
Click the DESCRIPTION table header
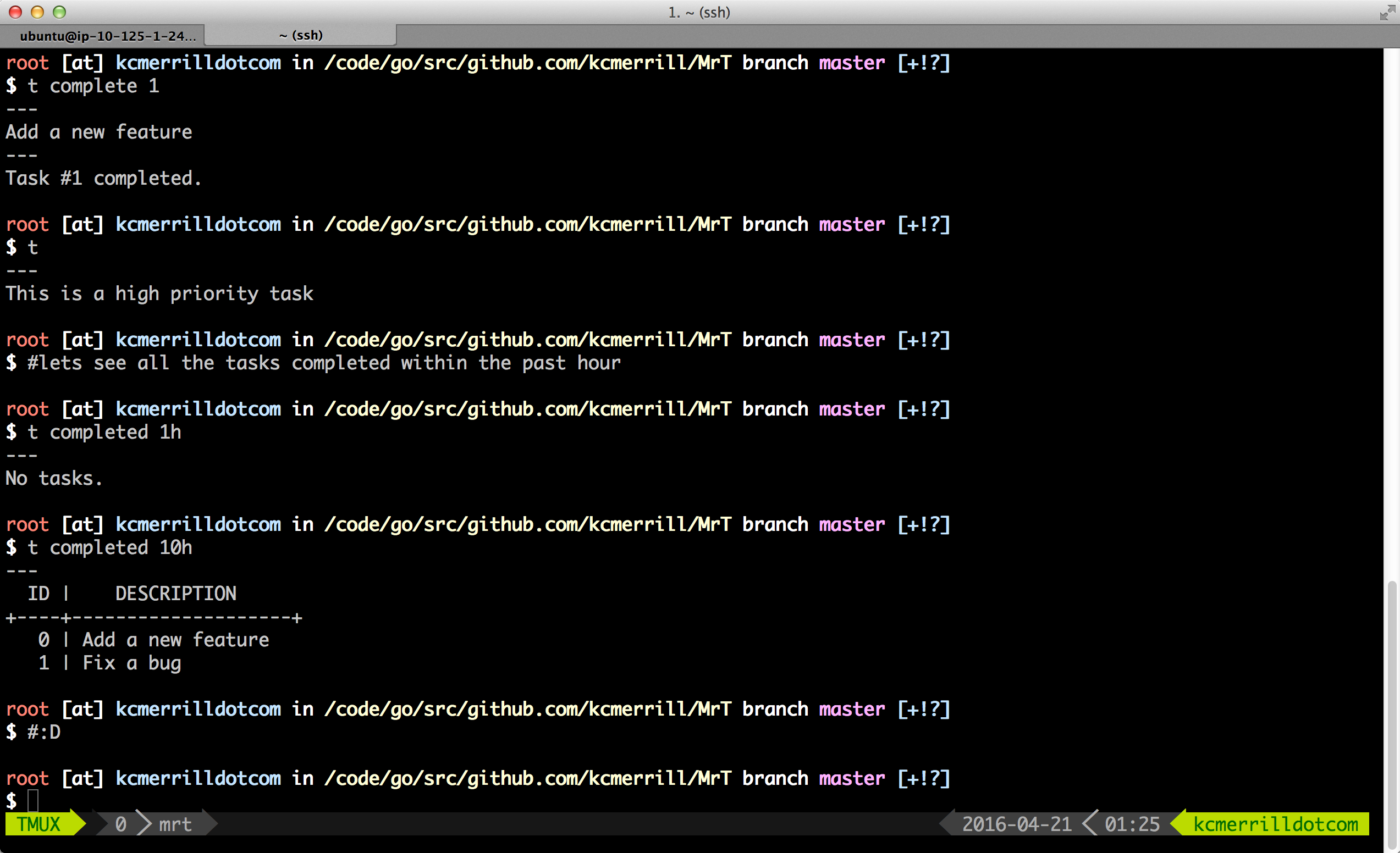pos(175,594)
